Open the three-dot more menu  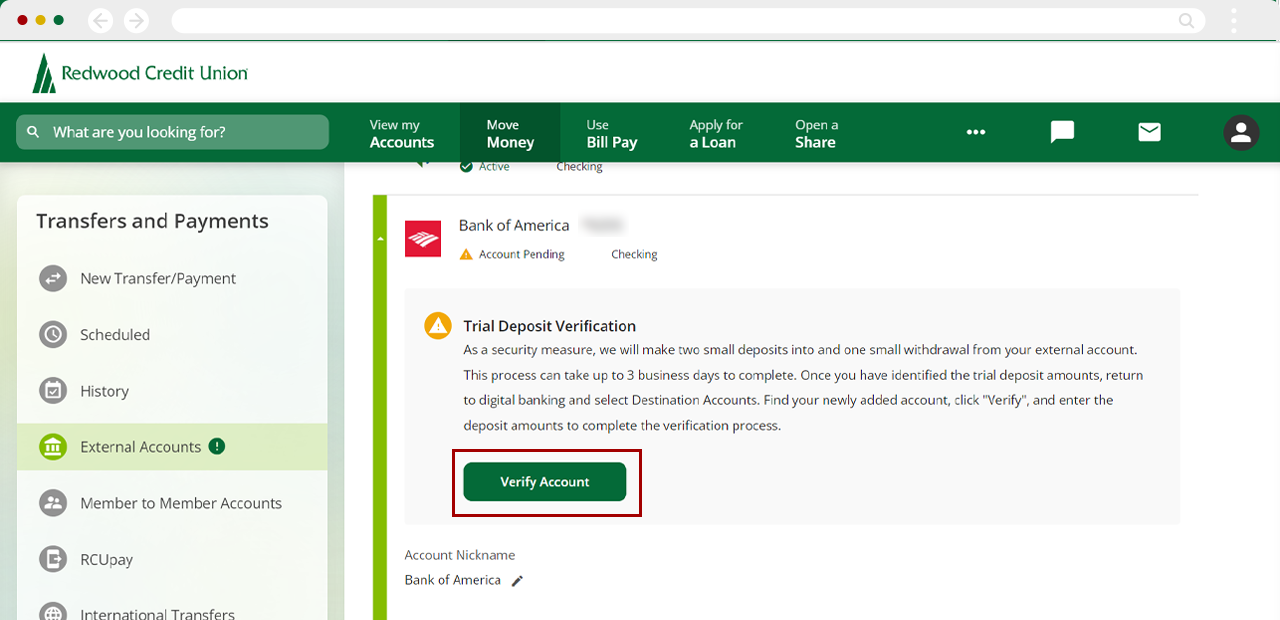click(x=976, y=132)
